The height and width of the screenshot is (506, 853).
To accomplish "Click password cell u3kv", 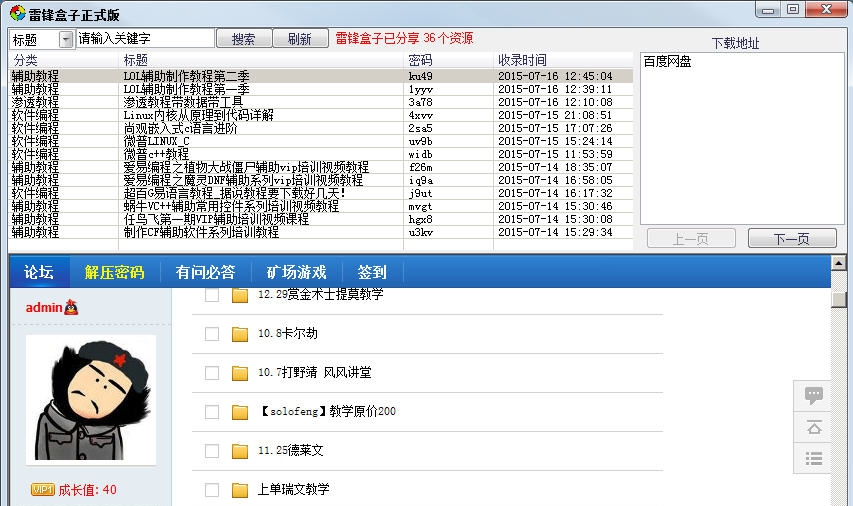I will 421,232.
